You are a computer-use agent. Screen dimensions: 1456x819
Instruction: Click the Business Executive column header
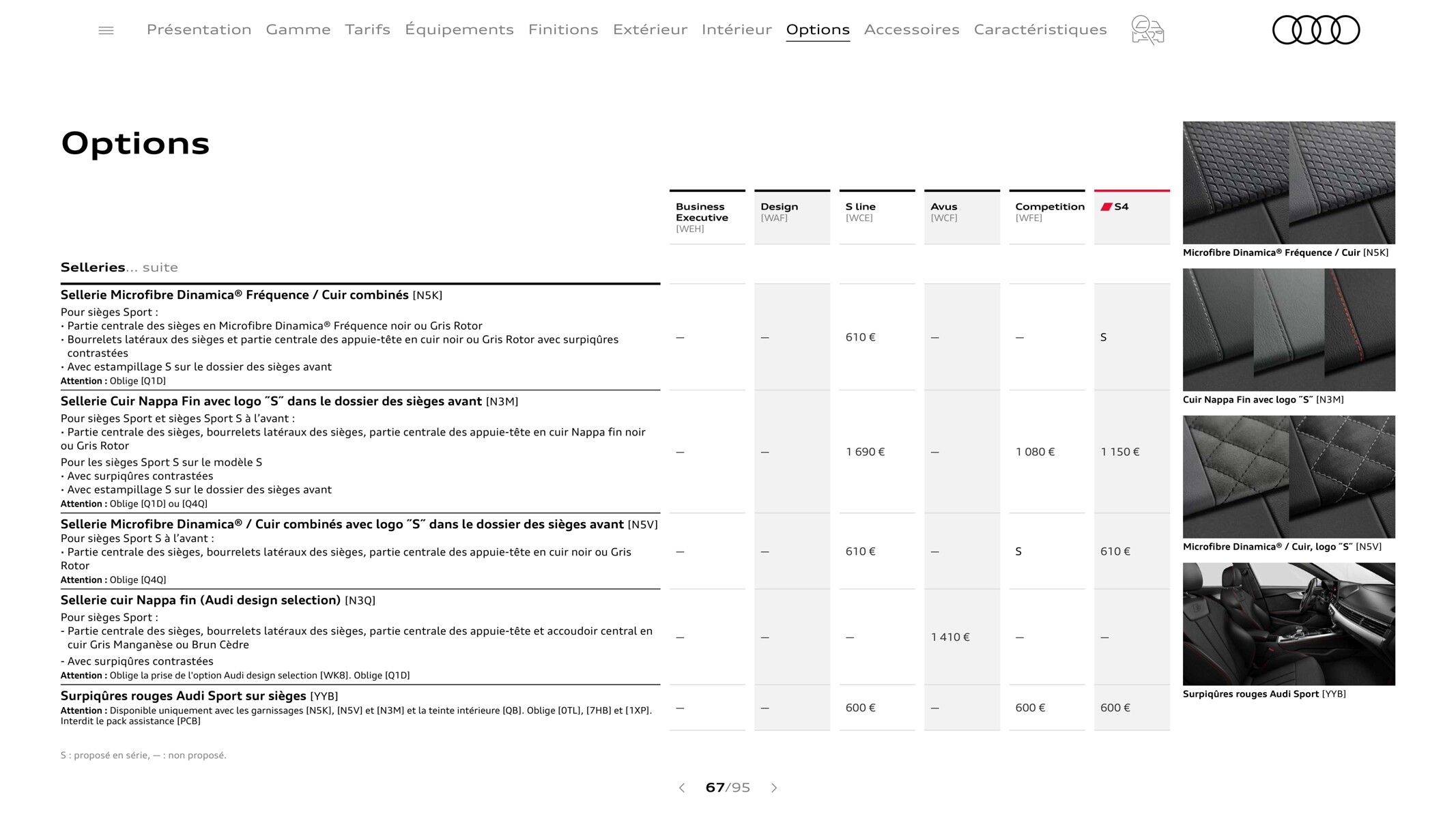[707, 217]
